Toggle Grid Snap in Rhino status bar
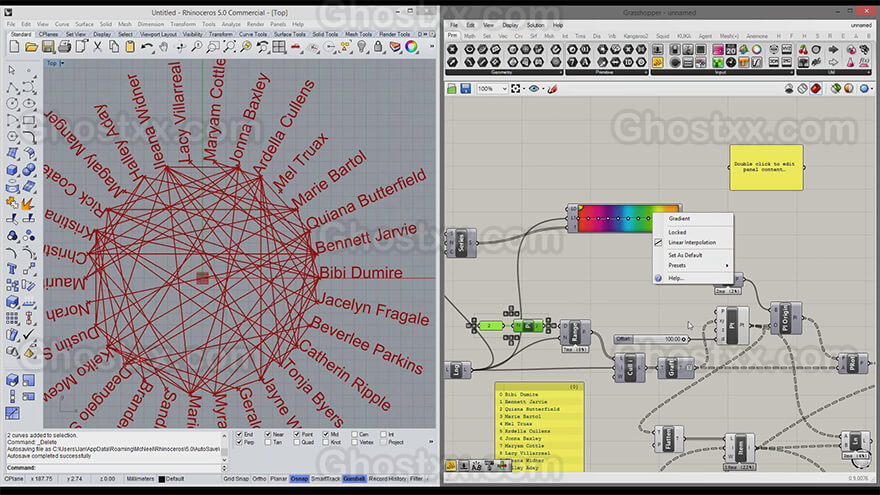Viewport: 880px width, 495px height. tap(236, 479)
